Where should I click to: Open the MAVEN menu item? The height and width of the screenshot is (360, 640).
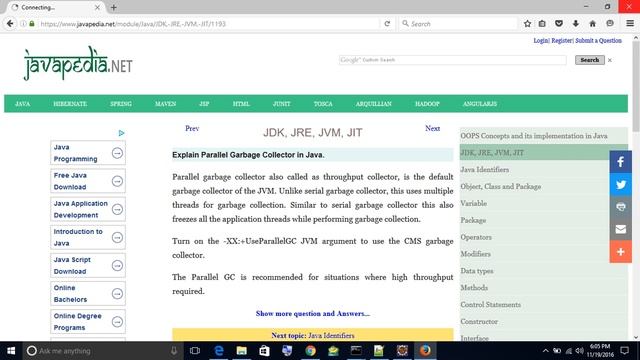165,104
